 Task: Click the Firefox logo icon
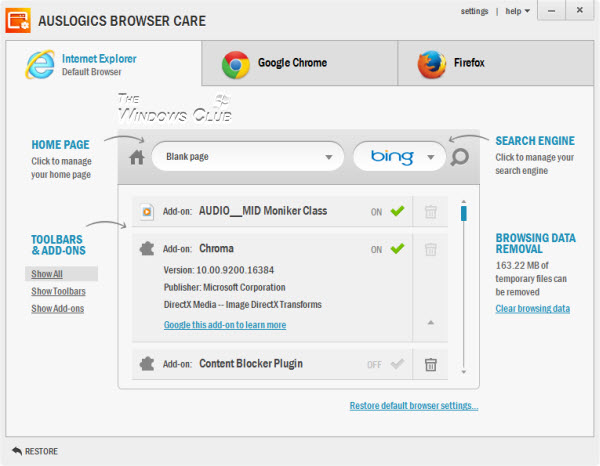[432, 64]
